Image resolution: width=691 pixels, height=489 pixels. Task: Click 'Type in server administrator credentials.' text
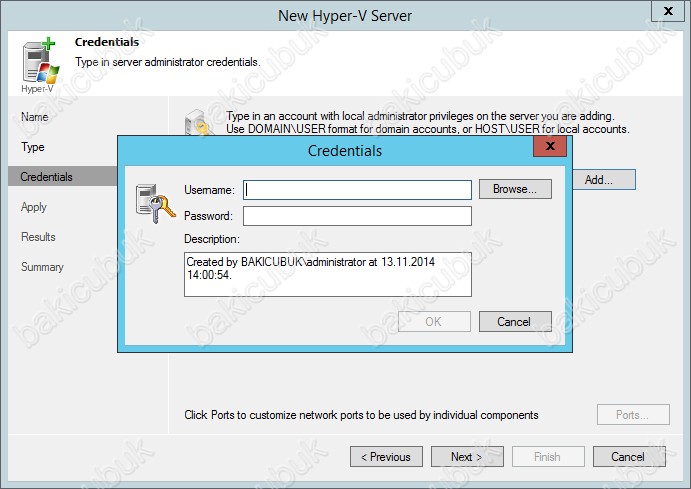tap(167, 62)
